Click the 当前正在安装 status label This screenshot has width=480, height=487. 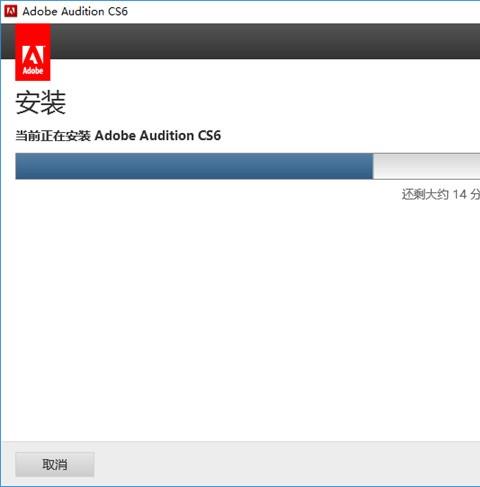point(53,136)
